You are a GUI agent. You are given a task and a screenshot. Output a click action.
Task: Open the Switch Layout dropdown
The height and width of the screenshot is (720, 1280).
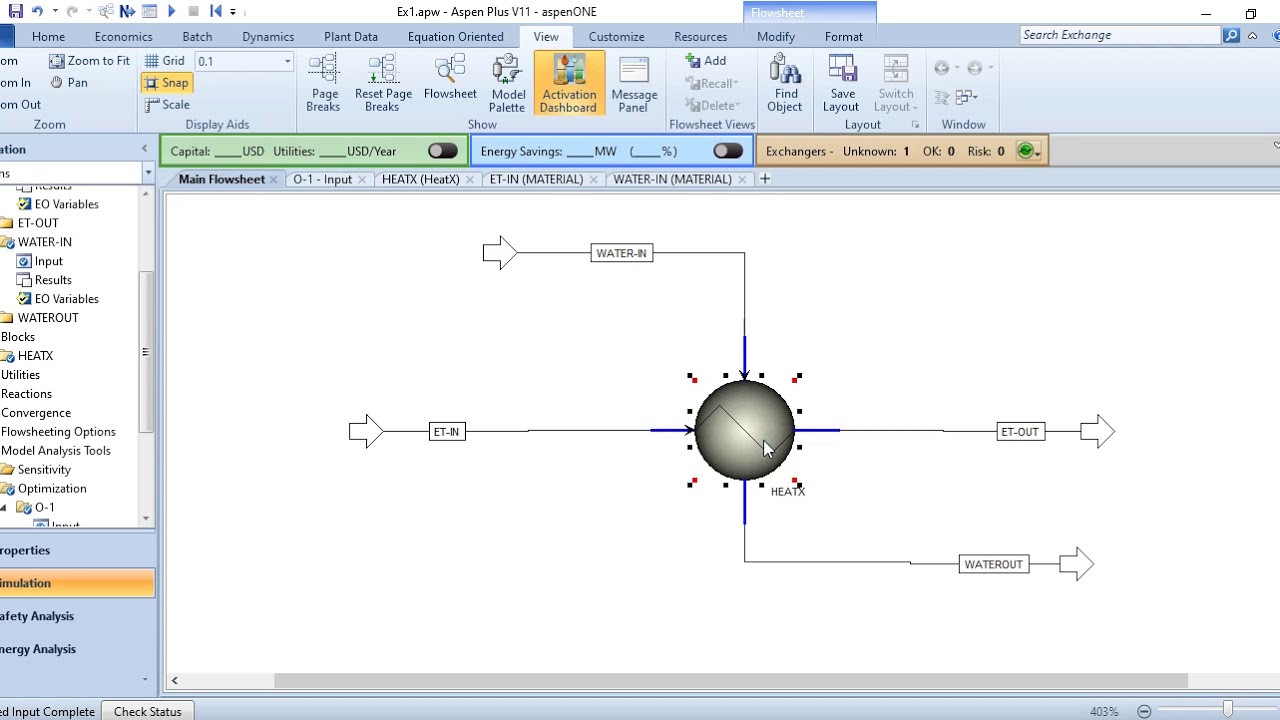coord(895,84)
